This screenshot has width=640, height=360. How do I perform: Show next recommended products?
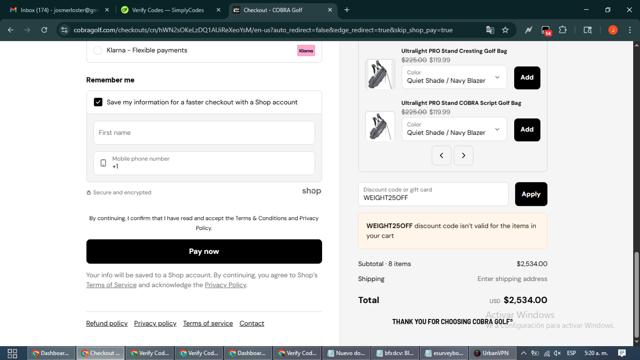click(x=463, y=156)
